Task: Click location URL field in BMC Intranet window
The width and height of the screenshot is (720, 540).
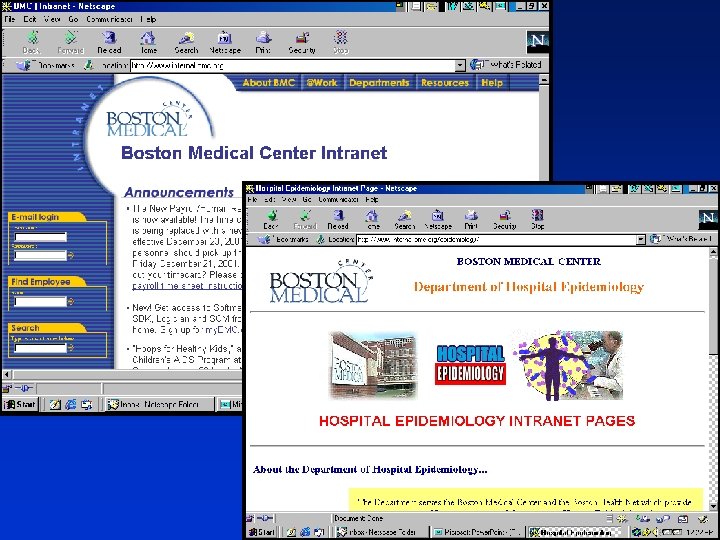Action: tap(292, 66)
